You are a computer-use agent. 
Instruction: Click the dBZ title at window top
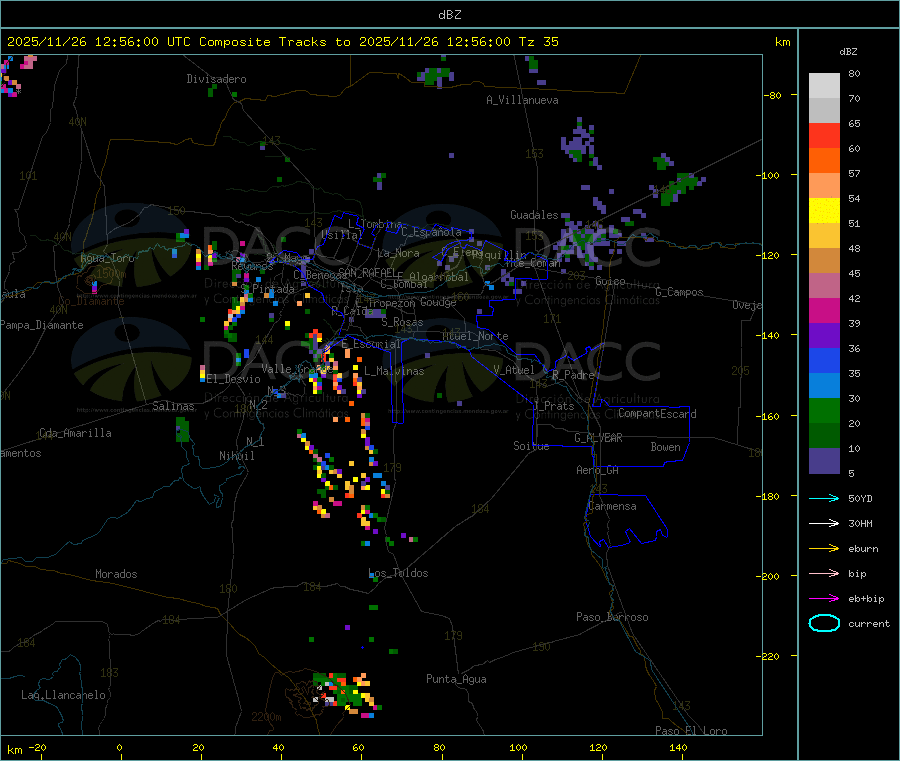click(449, 15)
